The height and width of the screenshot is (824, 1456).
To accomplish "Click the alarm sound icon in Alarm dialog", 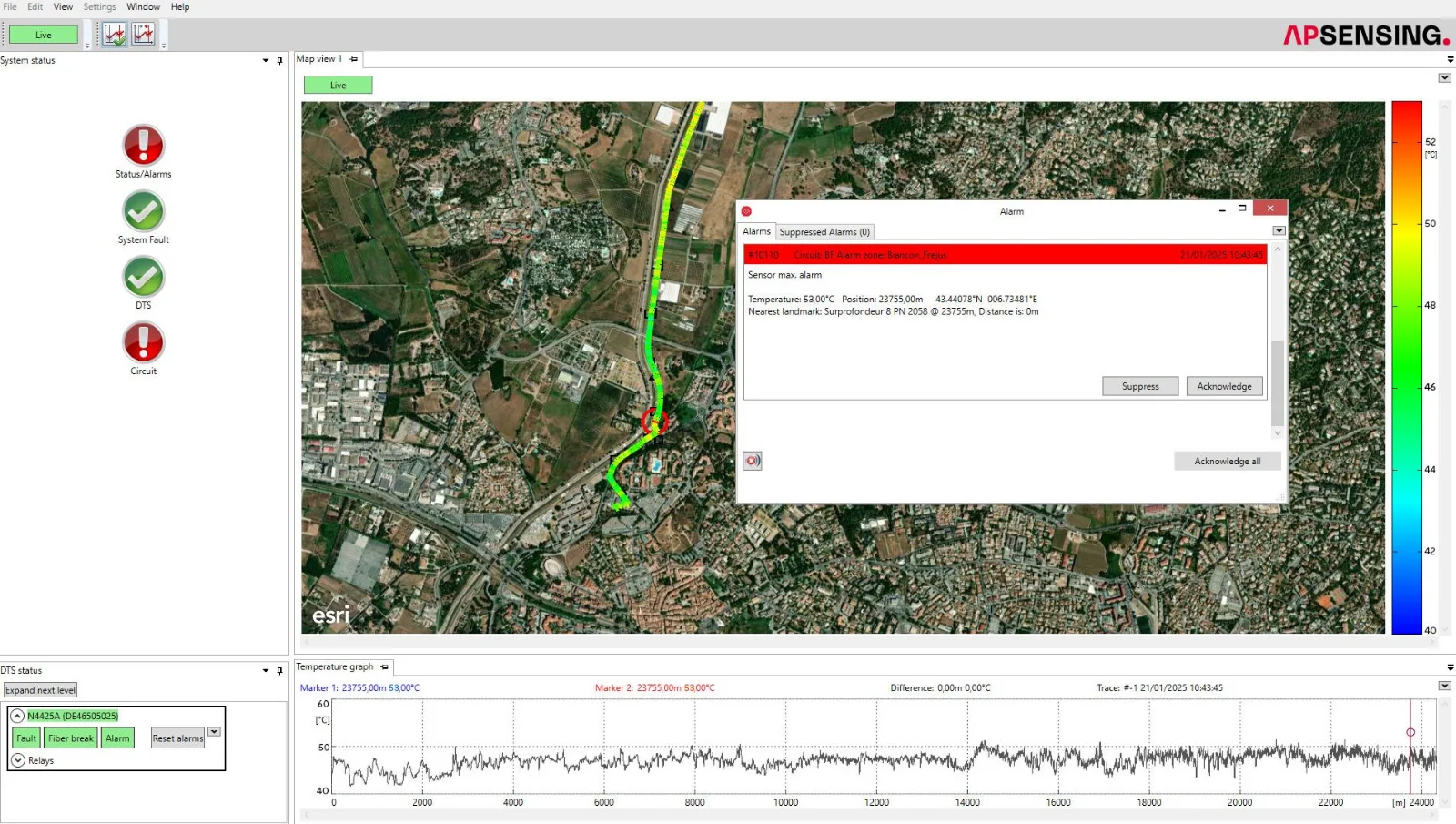I will 753,461.
